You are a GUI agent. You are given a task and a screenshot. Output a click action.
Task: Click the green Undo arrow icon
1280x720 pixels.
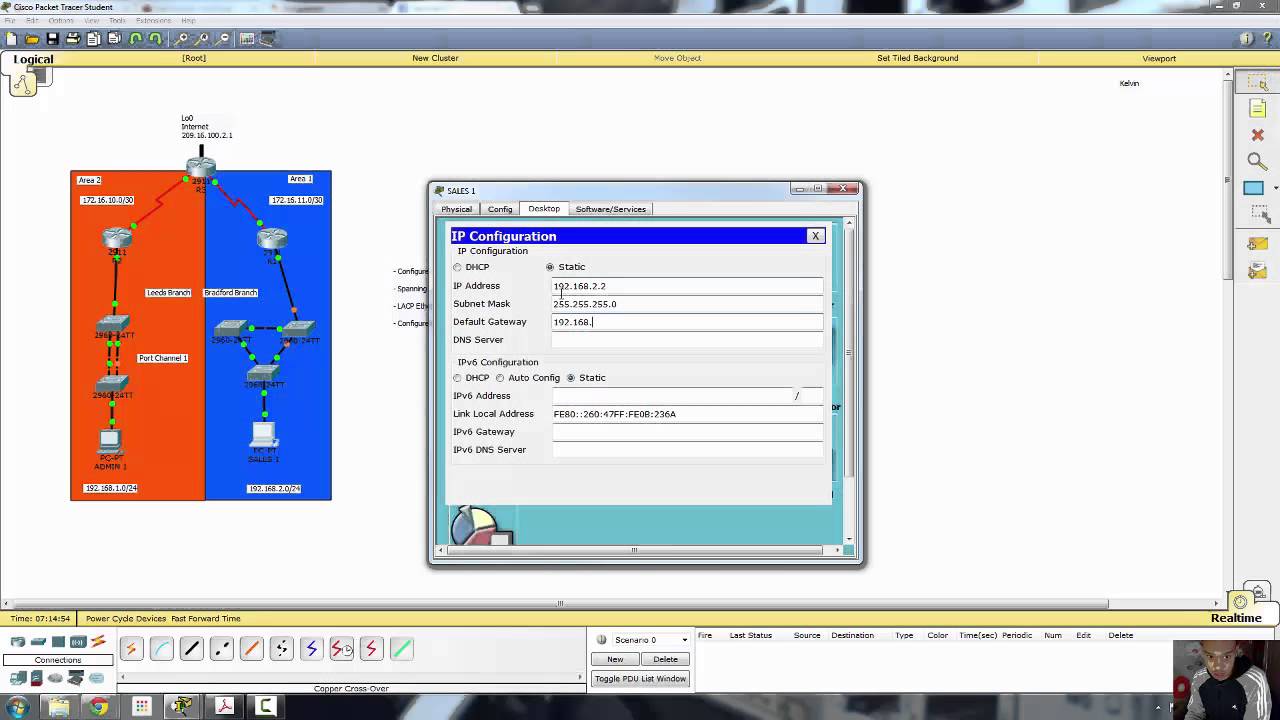click(135, 39)
